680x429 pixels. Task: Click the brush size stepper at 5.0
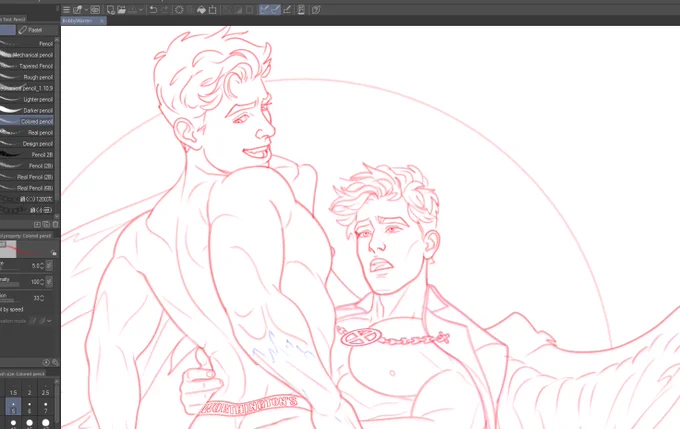pos(42,265)
